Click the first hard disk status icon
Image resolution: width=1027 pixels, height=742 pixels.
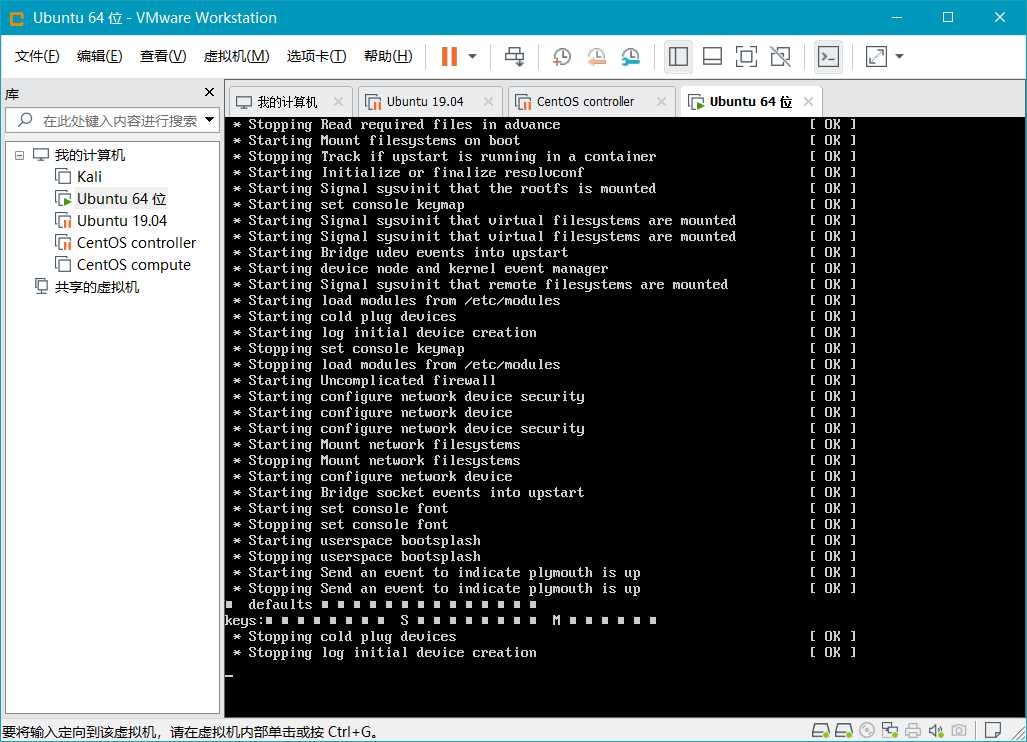[821, 730]
